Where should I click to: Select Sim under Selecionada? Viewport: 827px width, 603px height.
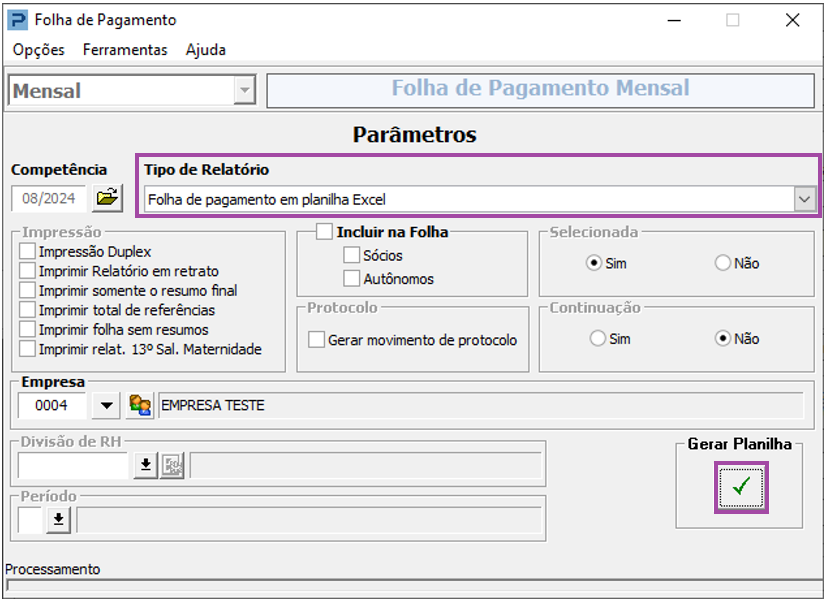pos(594,263)
